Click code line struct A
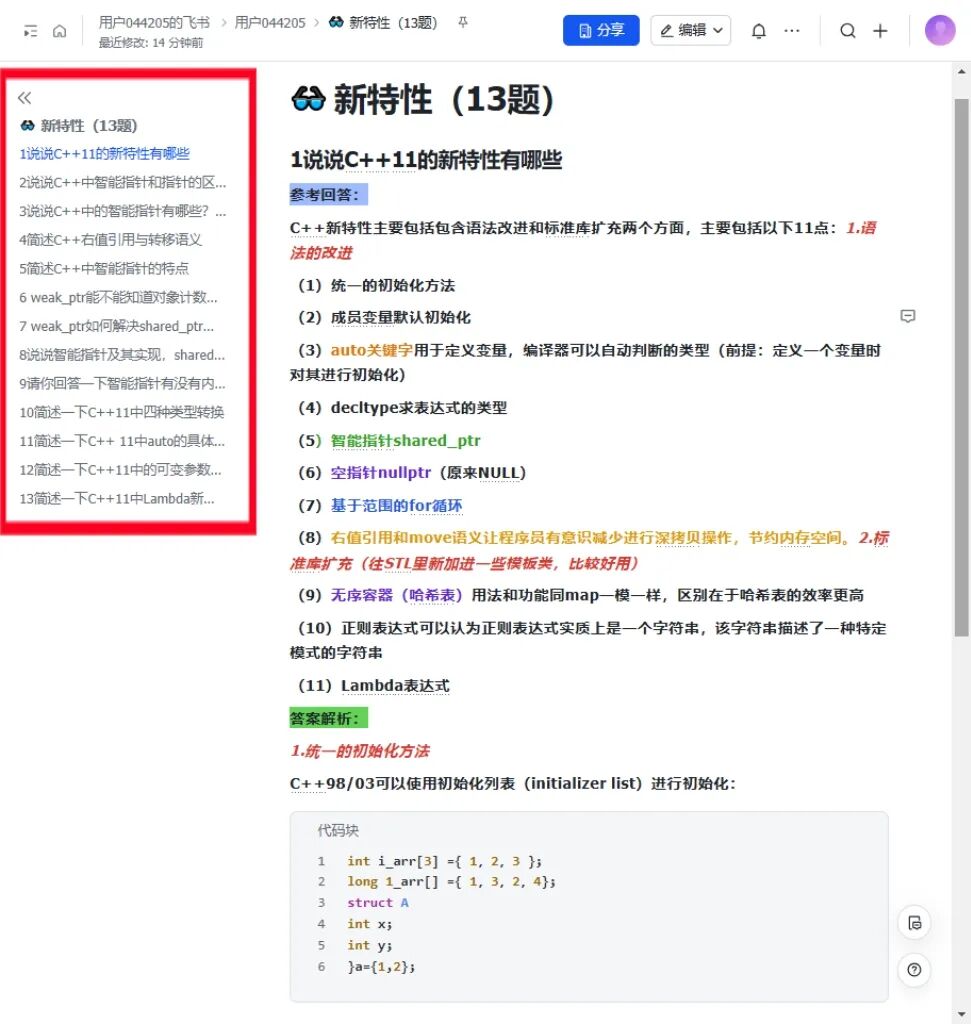This screenshot has height=1024, width=971. tap(377, 903)
